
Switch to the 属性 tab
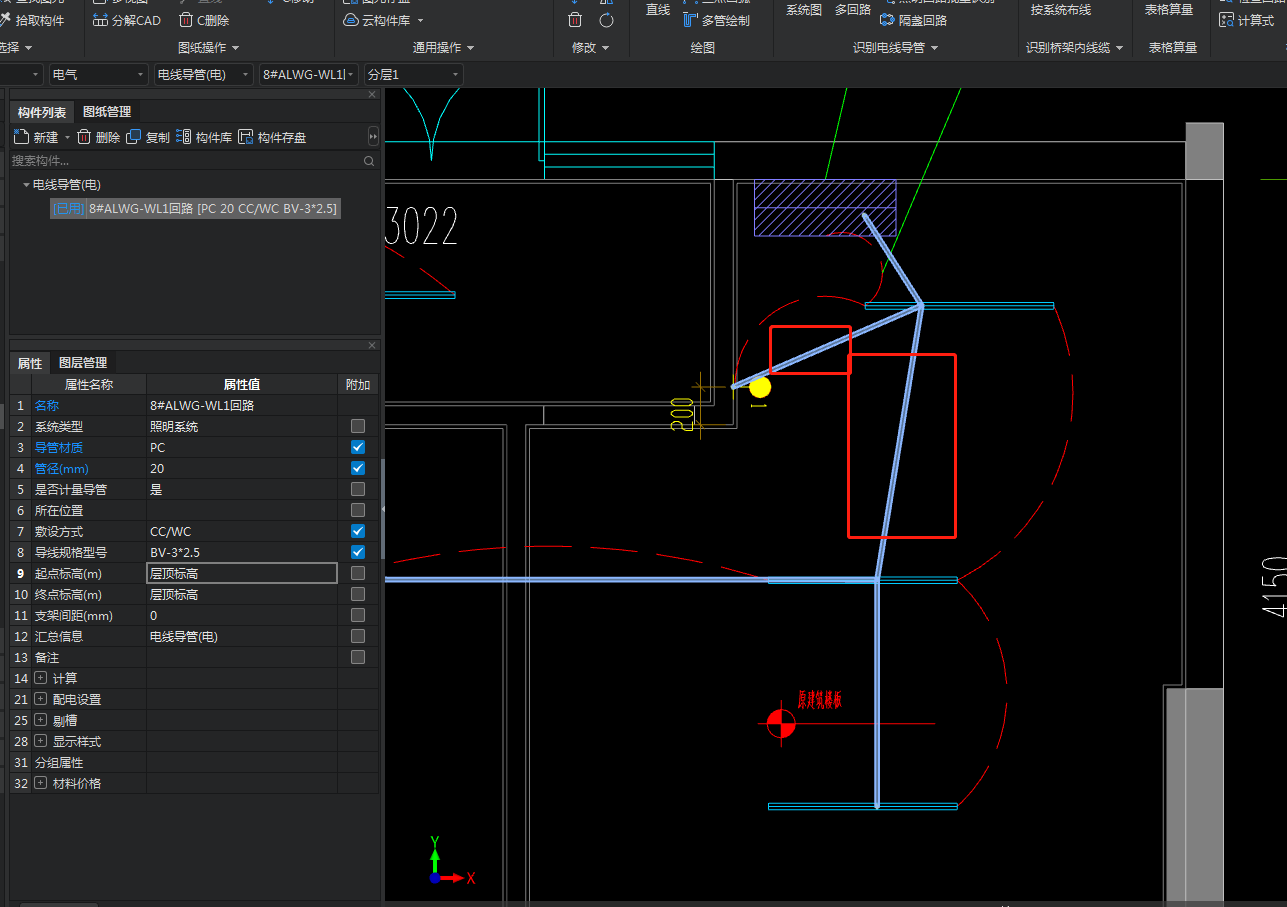[30, 363]
